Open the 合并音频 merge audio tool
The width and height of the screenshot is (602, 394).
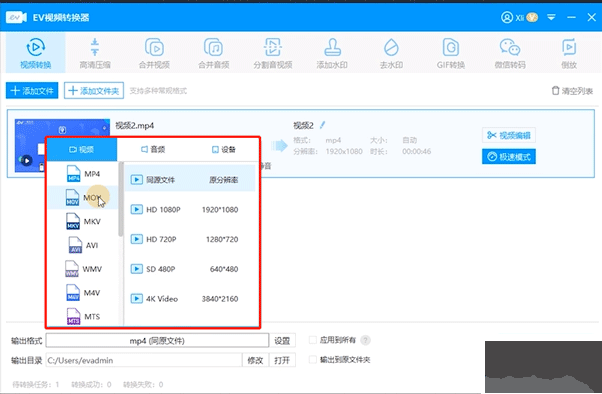point(213,53)
